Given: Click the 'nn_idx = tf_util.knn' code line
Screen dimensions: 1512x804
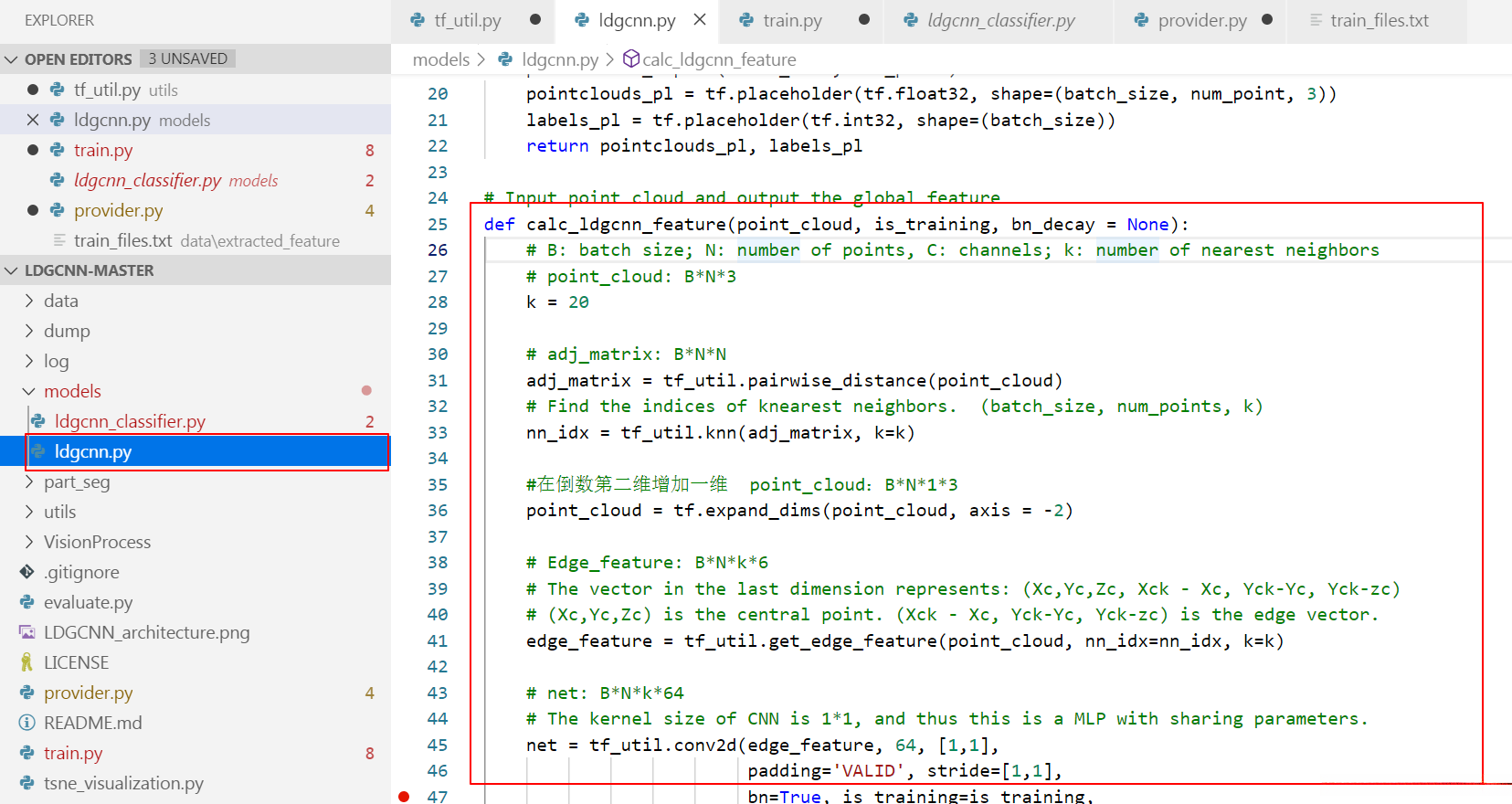Looking at the screenshot, I should 720,432.
